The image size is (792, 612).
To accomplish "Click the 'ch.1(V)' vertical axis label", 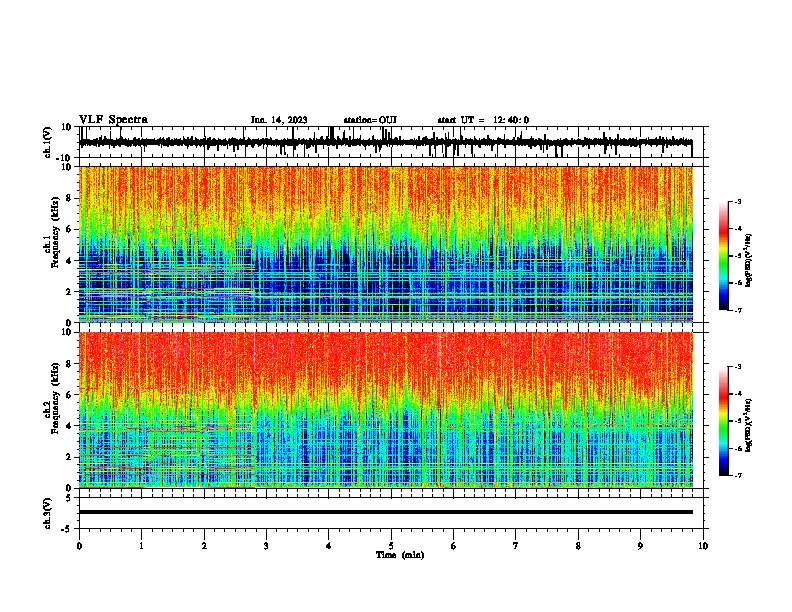I will [47, 142].
